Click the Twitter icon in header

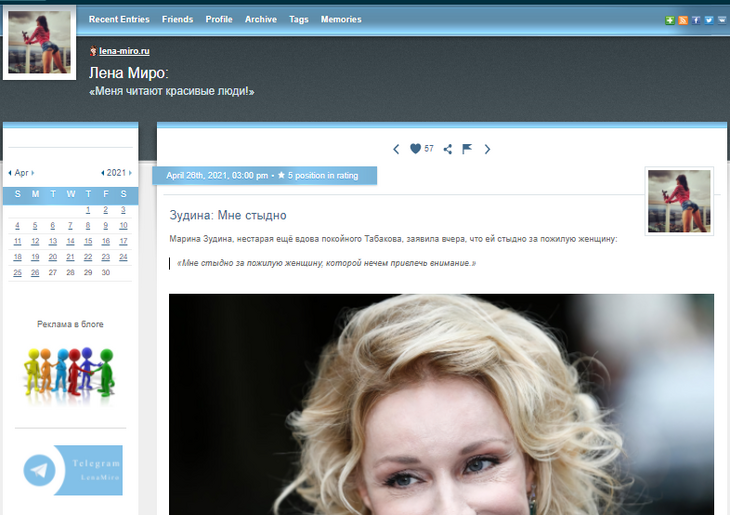pyautogui.click(x=708, y=20)
